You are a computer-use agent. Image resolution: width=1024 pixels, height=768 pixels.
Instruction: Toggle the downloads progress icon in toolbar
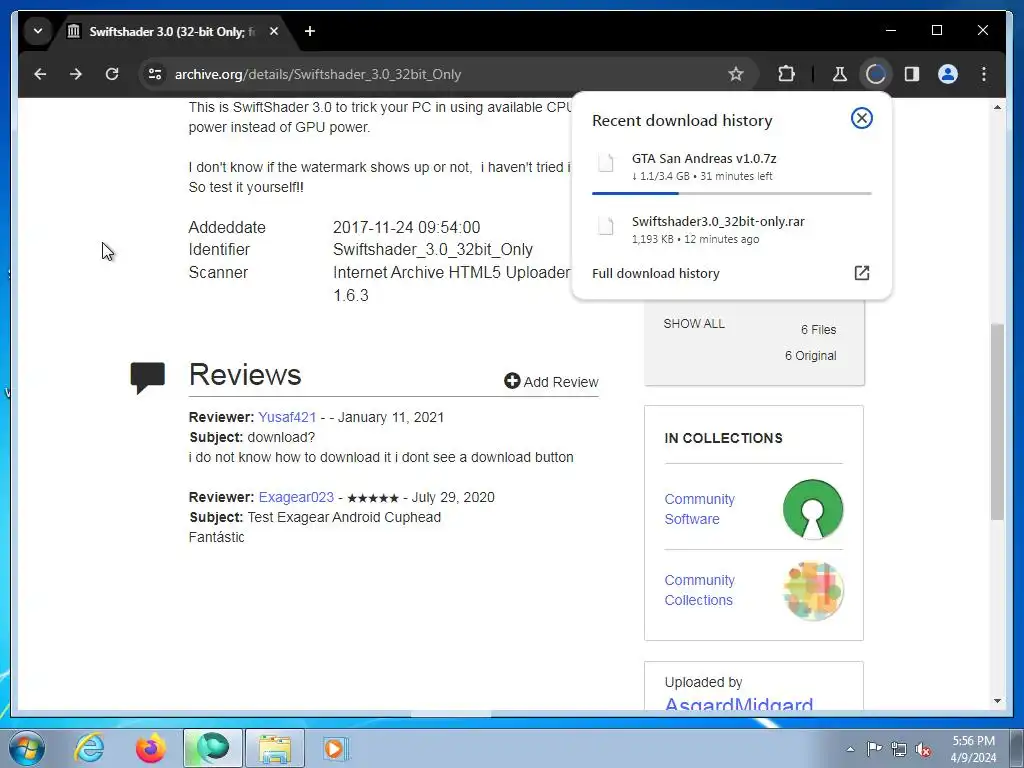tap(876, 74)
